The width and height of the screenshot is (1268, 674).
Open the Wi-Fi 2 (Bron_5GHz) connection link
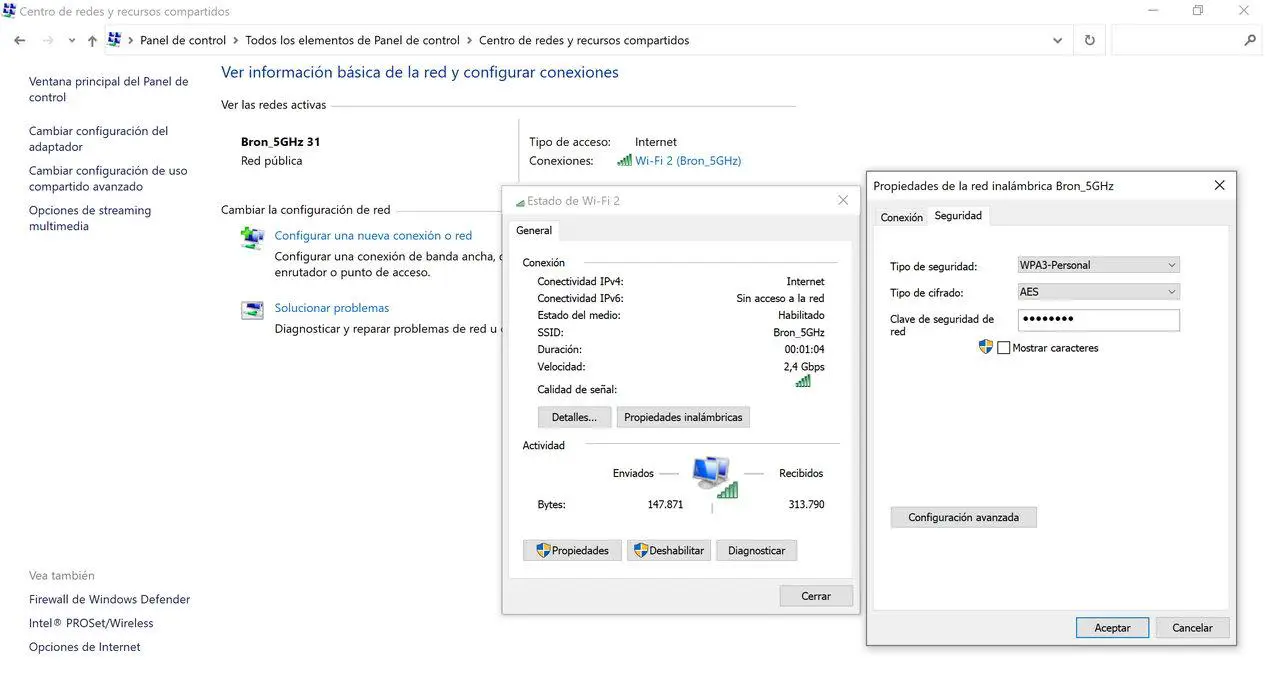click(688, 161)
